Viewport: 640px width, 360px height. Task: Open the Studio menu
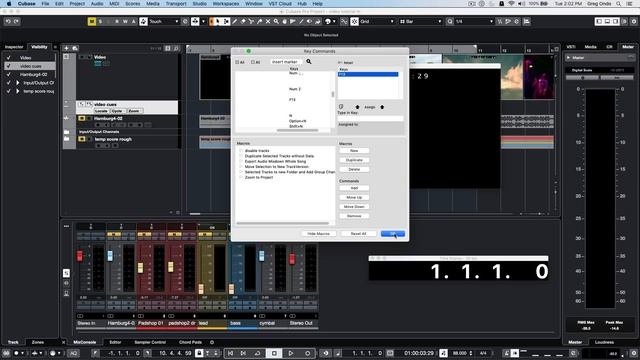tap(199, 4)
